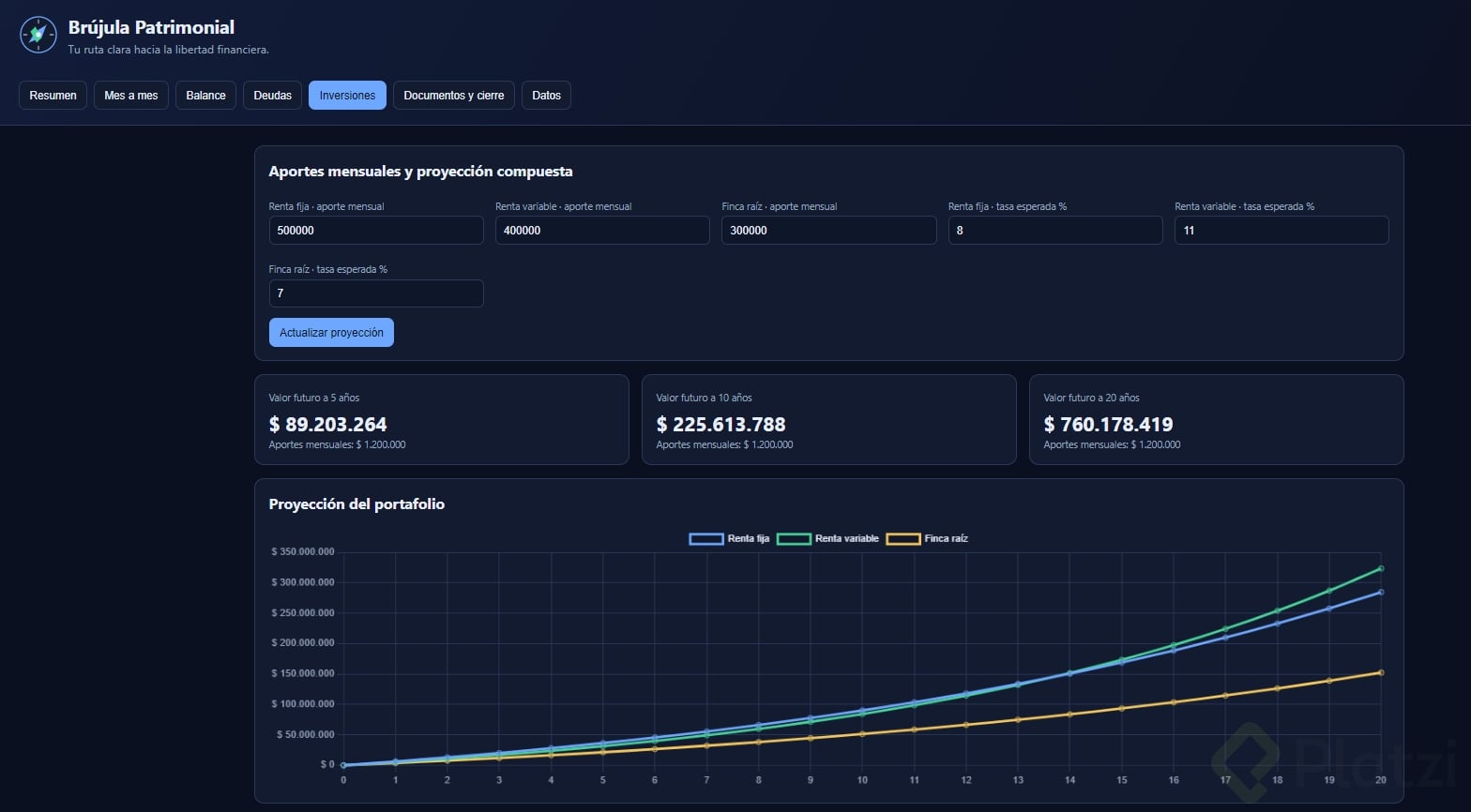The height and width of the screenshot is (812, 1471).
Task: Click the Brújula Patrimonial compass logo
Action: 38,35
